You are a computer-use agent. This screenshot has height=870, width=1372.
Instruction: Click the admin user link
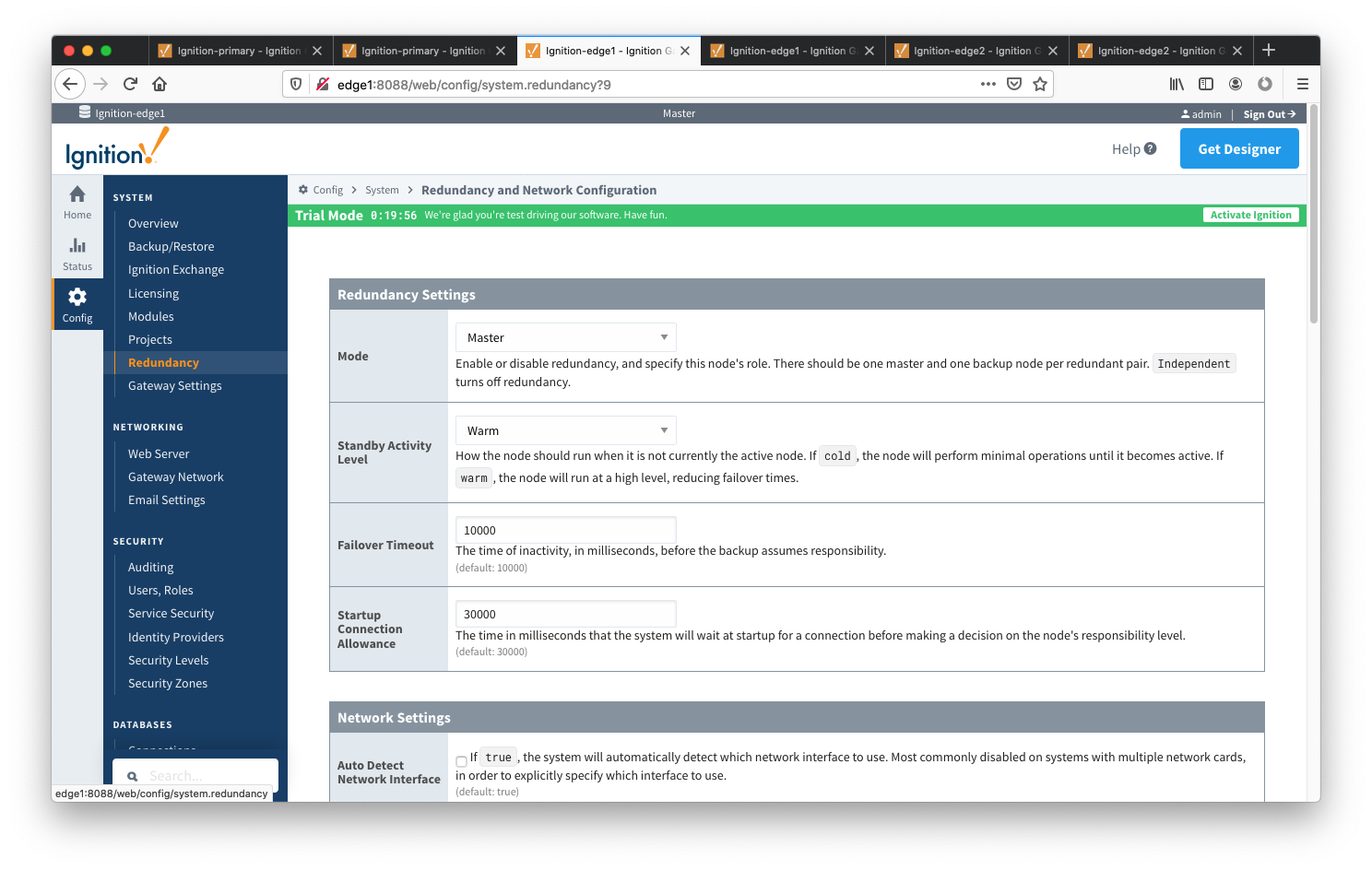click(1201, 114)
